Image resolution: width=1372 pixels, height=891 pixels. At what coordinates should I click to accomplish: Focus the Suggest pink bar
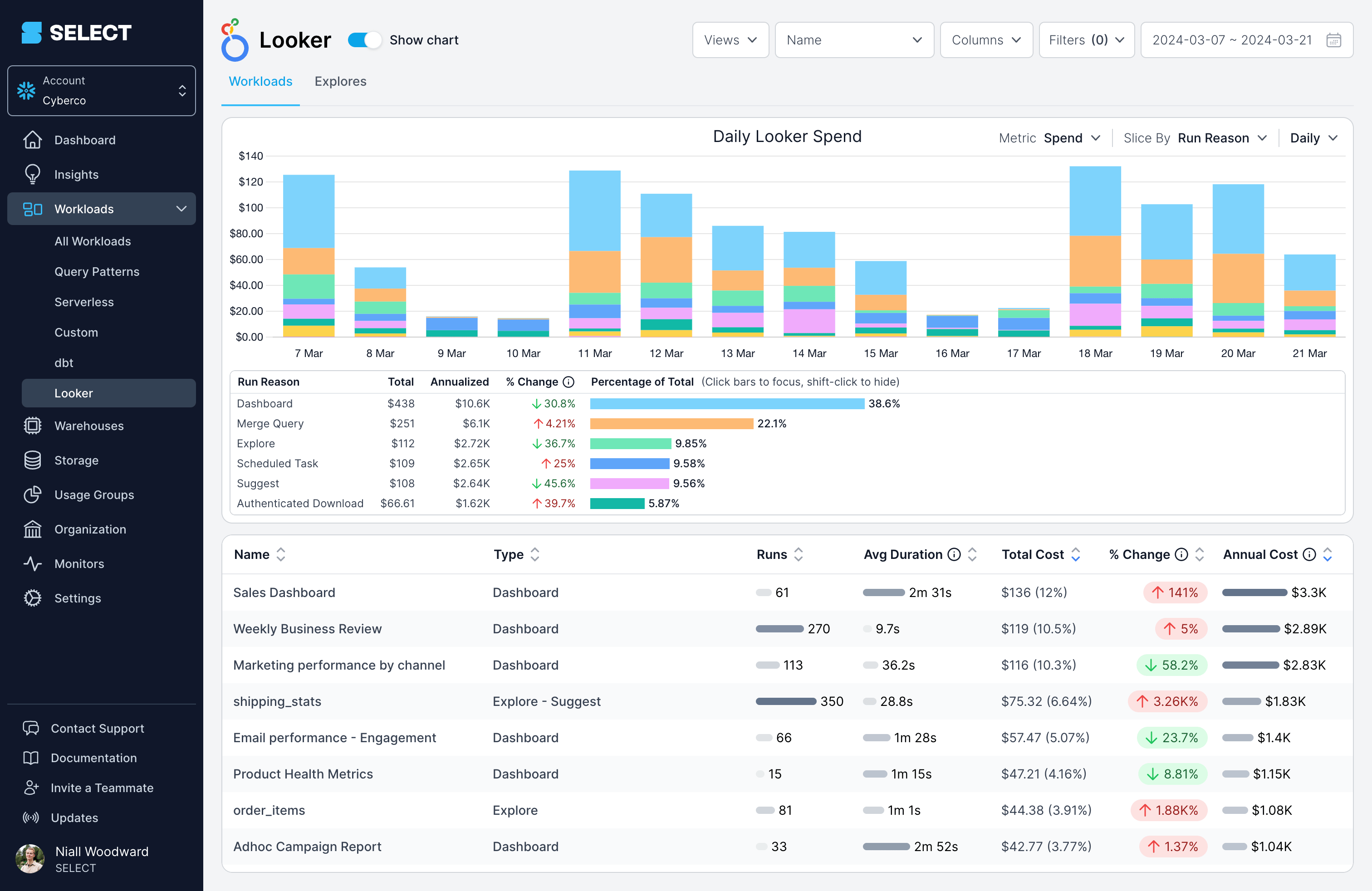629,484
